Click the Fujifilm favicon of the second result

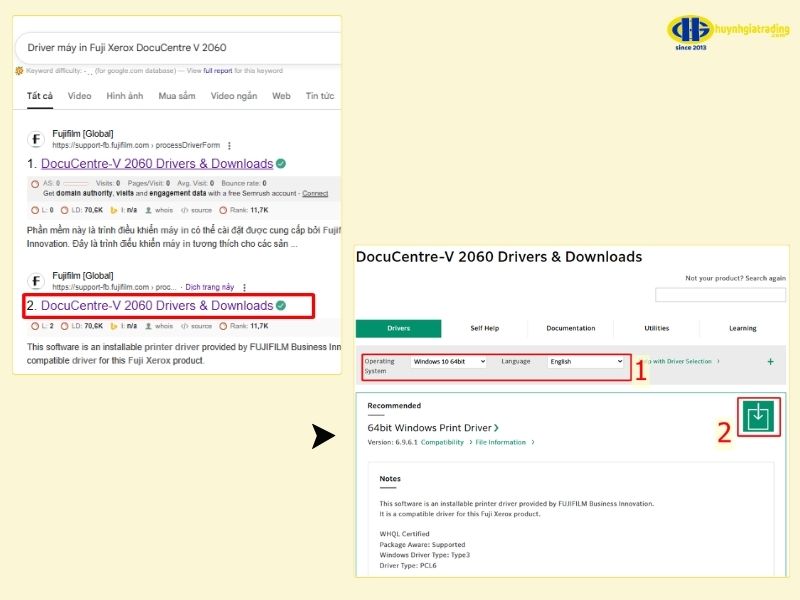pyautogui.click(x=36, y=281)
